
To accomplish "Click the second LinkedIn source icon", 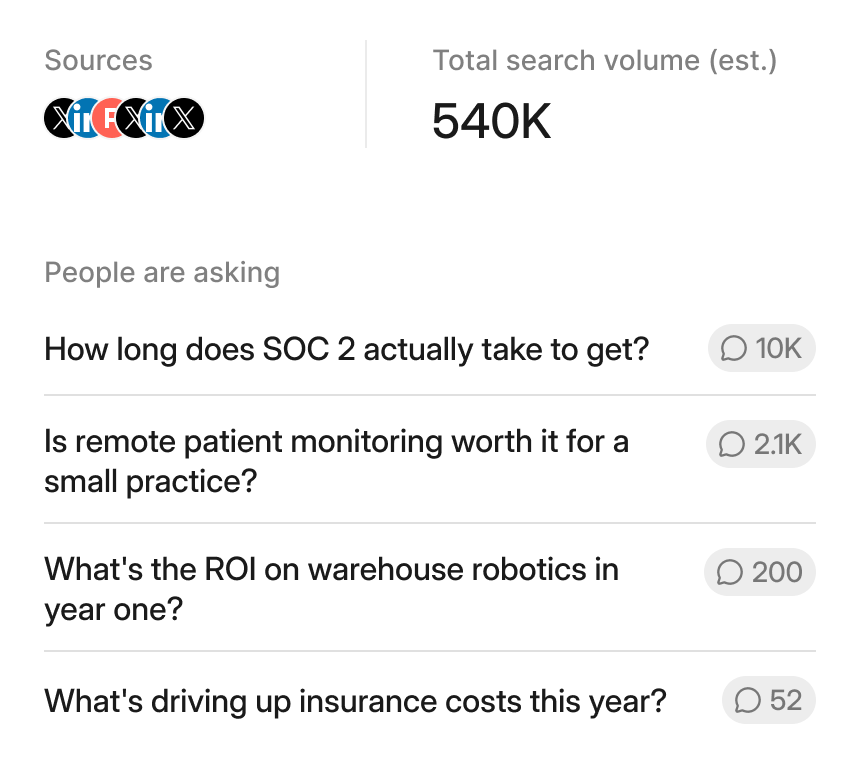I will click(157, 118).
